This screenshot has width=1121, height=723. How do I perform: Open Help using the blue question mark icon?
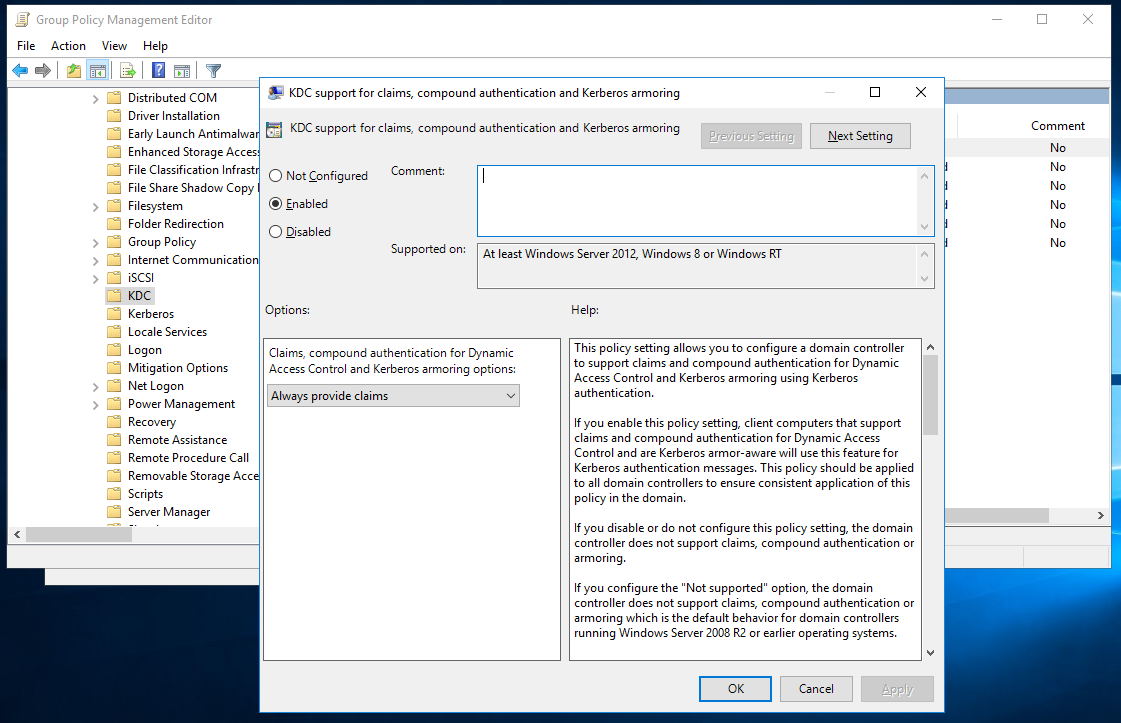point(159,70)
